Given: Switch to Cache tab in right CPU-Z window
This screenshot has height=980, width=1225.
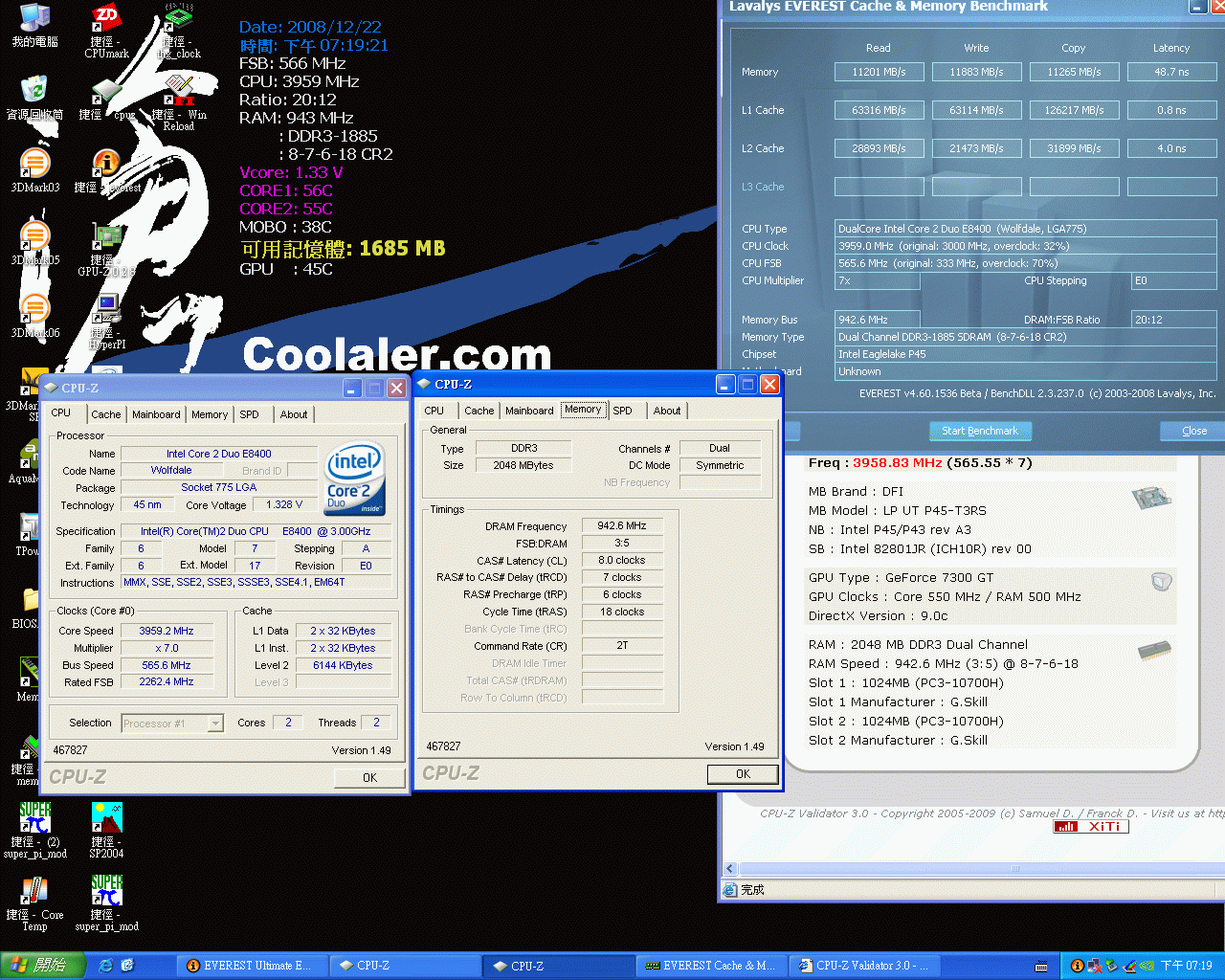Looking at the screenshot, I should click(x=479, y=411).
